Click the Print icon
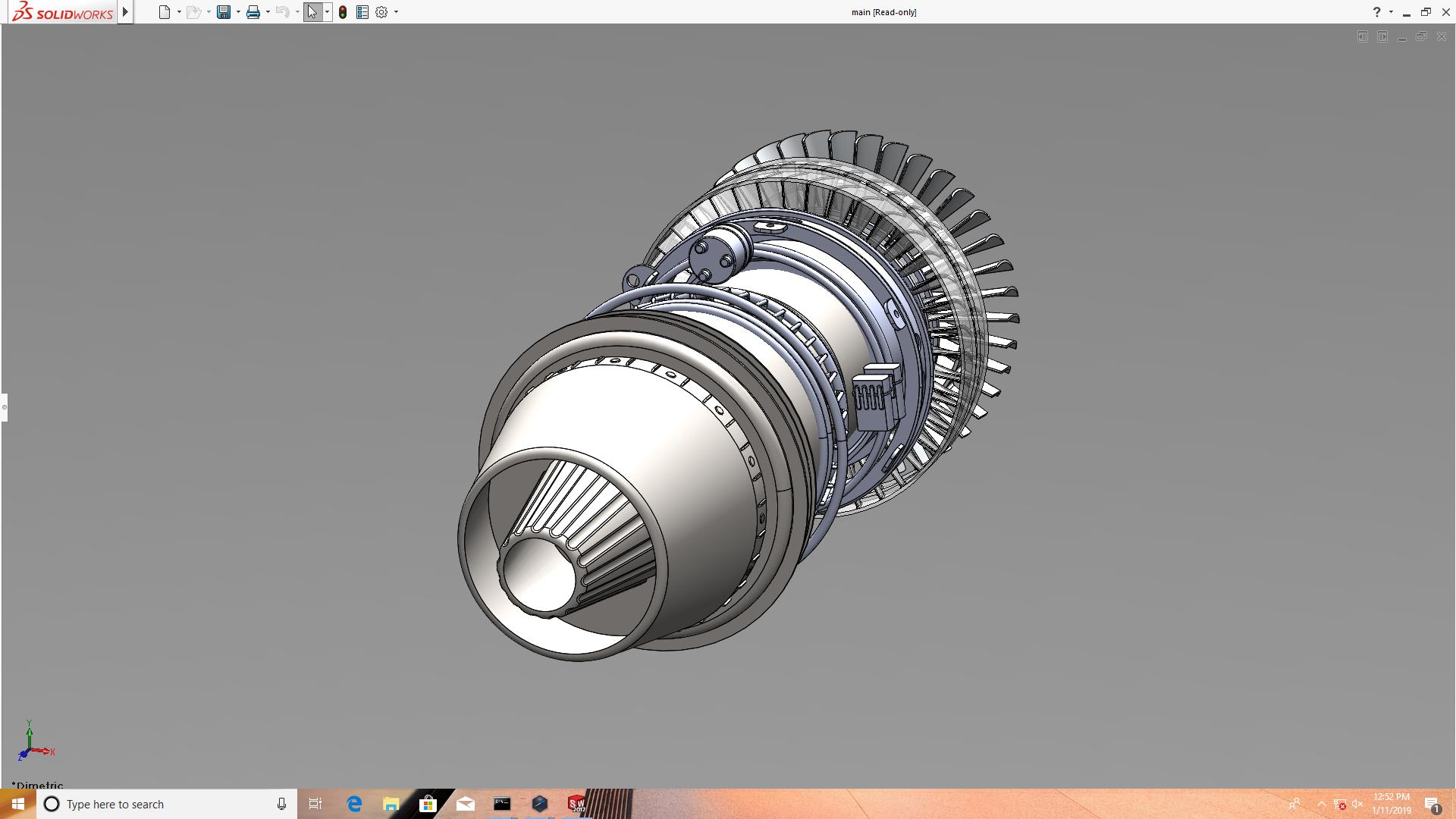The image size is (1456, 819). coord(253,12)
